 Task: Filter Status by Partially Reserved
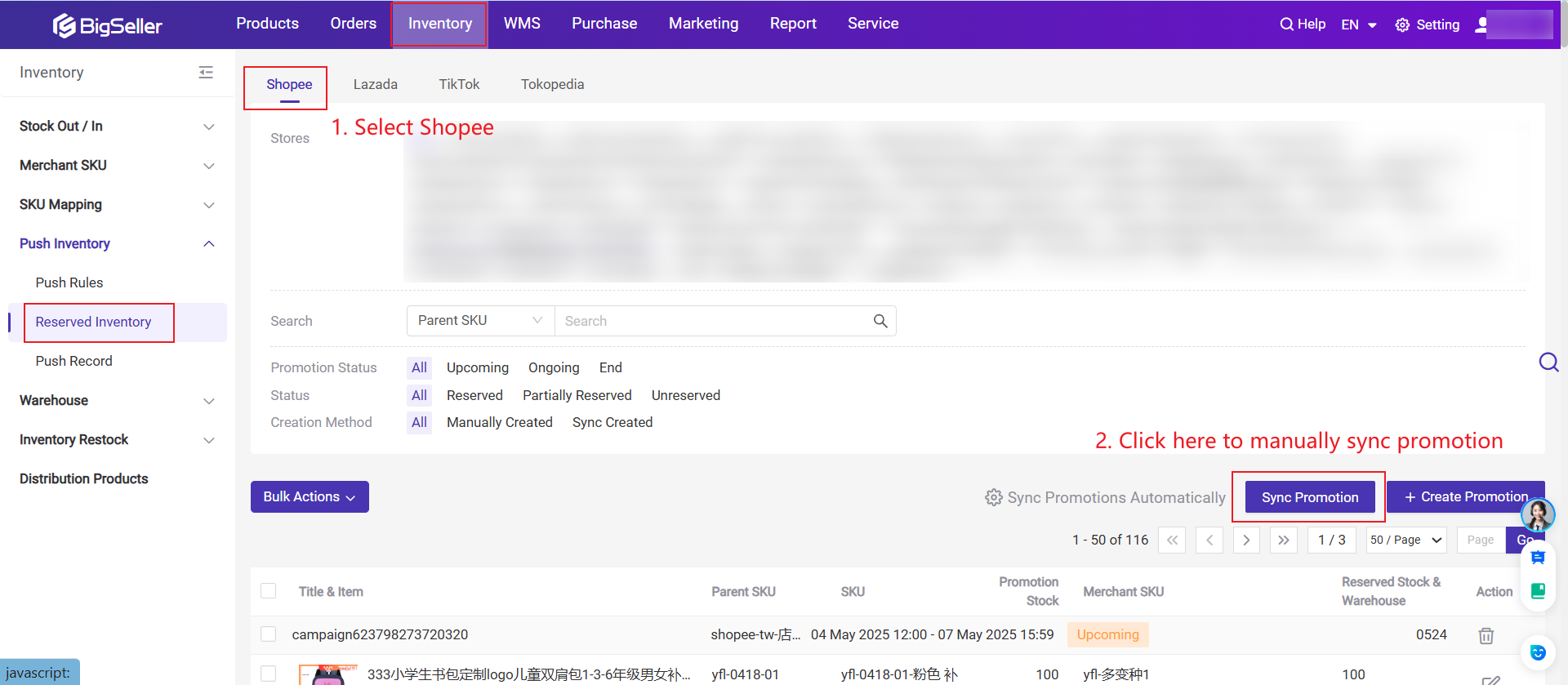click(577, 395)
